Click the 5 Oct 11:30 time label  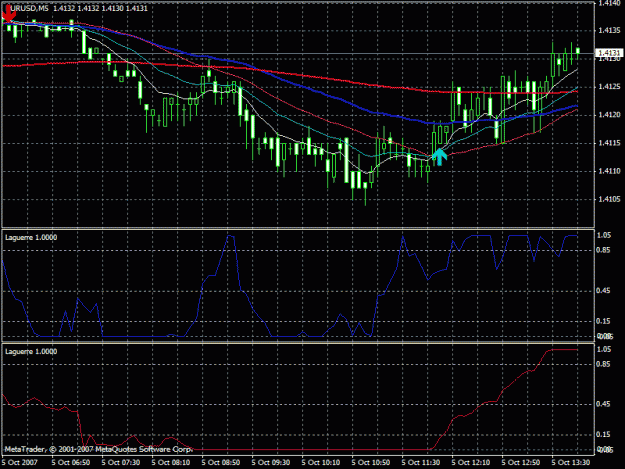pos(421,463)
